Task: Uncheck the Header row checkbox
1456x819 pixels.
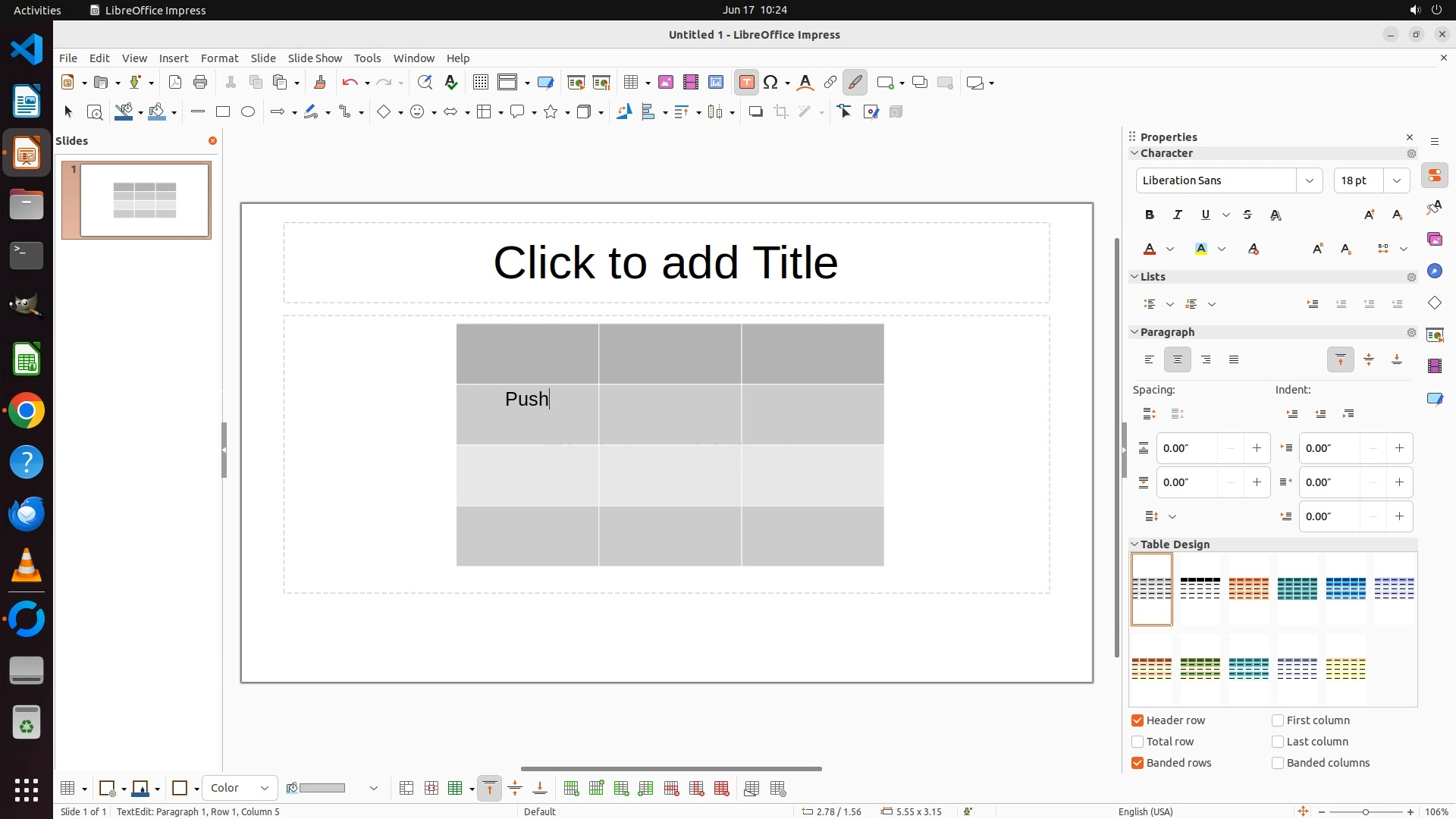Action: [x=1137, y=720]
